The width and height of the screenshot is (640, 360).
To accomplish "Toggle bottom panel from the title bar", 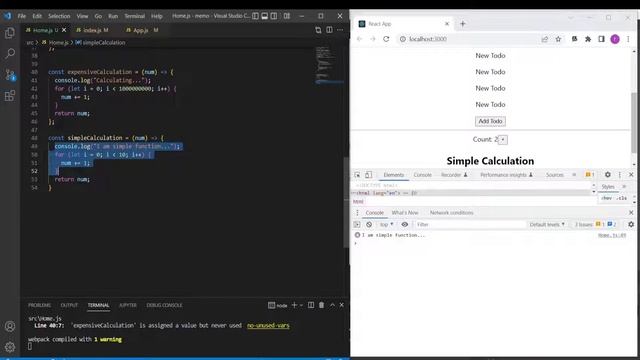I will pos(264,16).
